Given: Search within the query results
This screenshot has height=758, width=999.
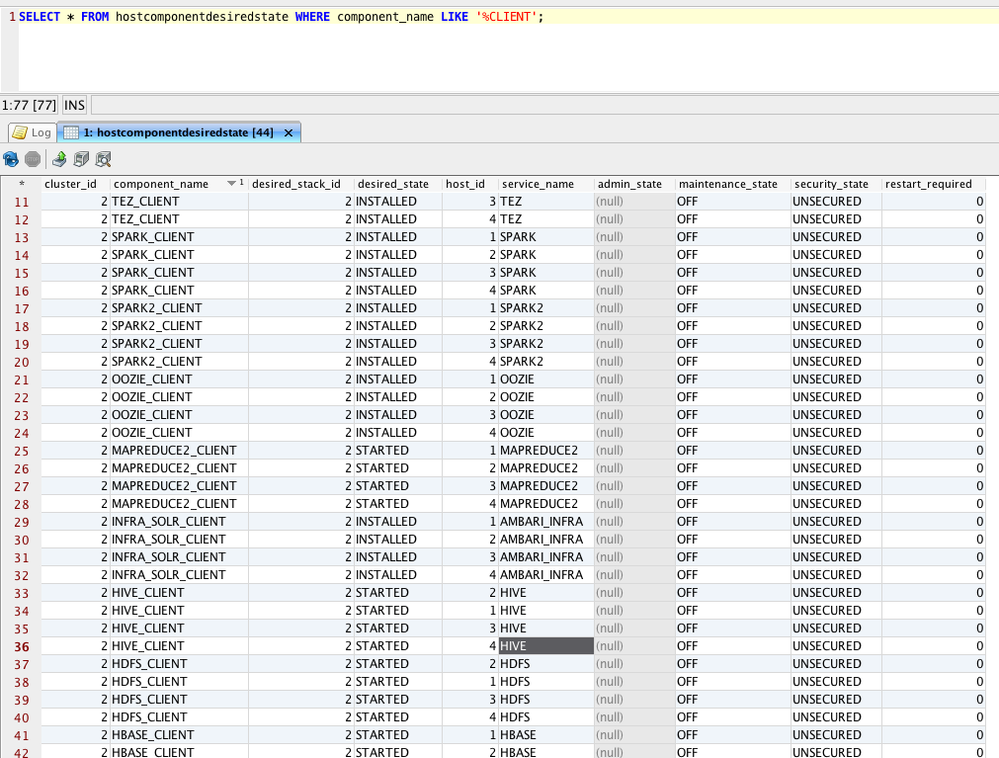Looking at the screenshot, I should point(100,158).
